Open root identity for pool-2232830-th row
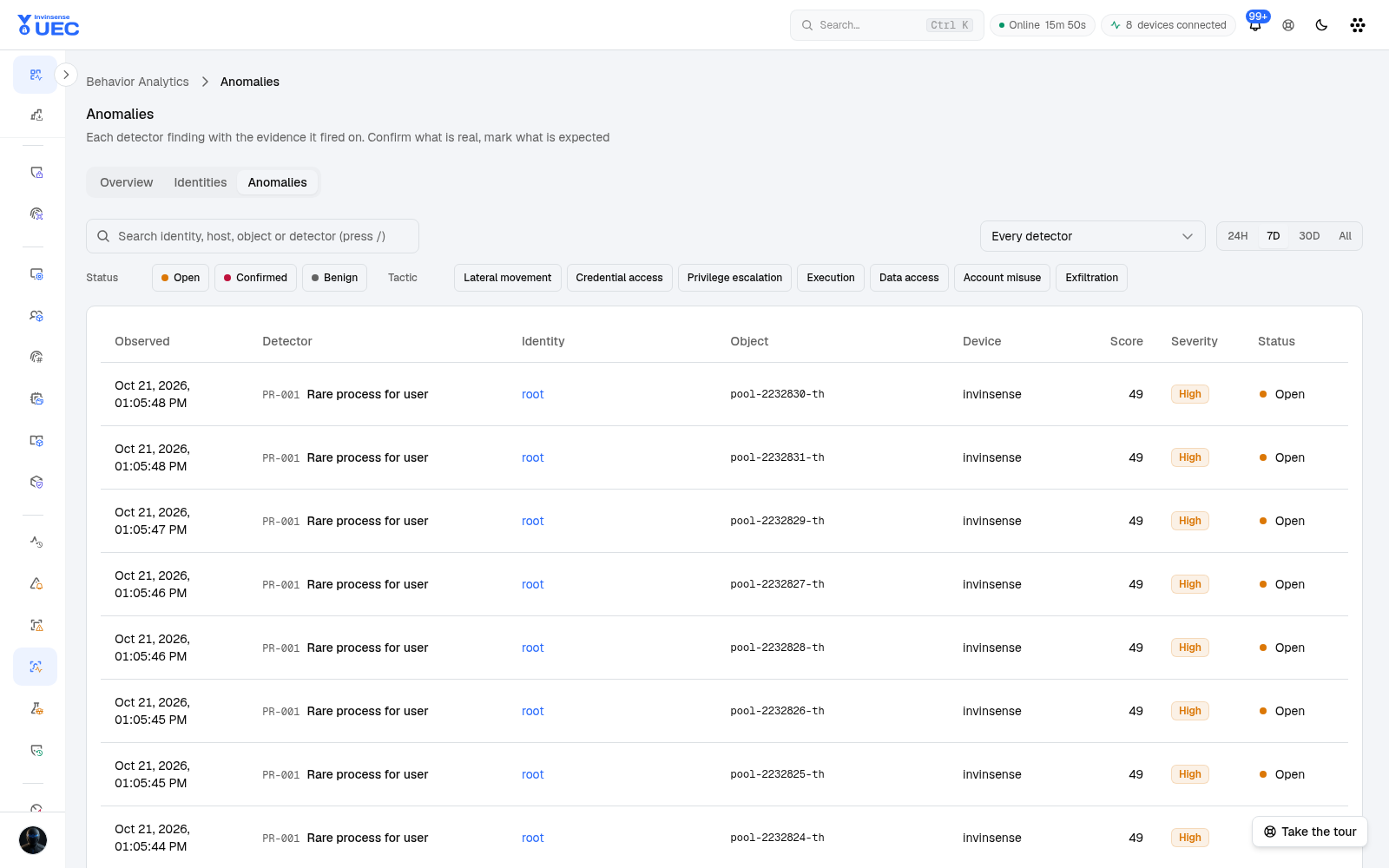The width and height of the screenshot is (1389, 868). coord(532,394)
